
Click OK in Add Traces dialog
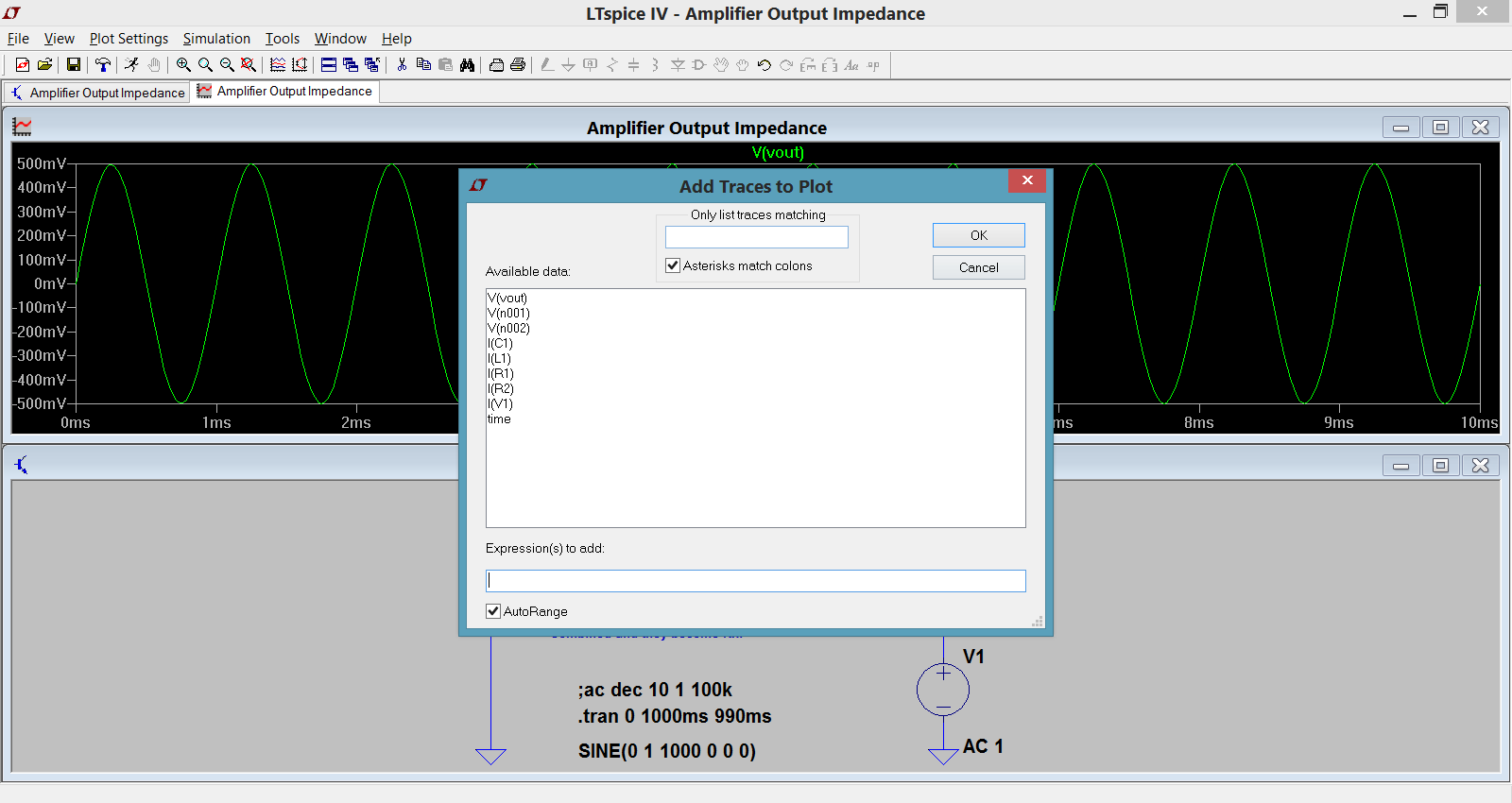[x=979, y=235]
